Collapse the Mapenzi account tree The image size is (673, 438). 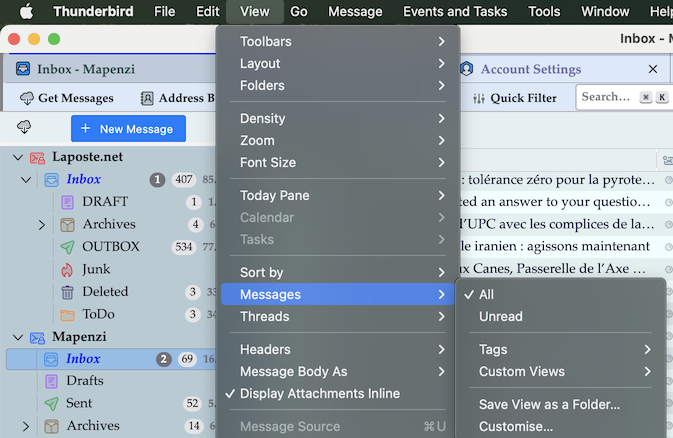(x=18, y=338)
